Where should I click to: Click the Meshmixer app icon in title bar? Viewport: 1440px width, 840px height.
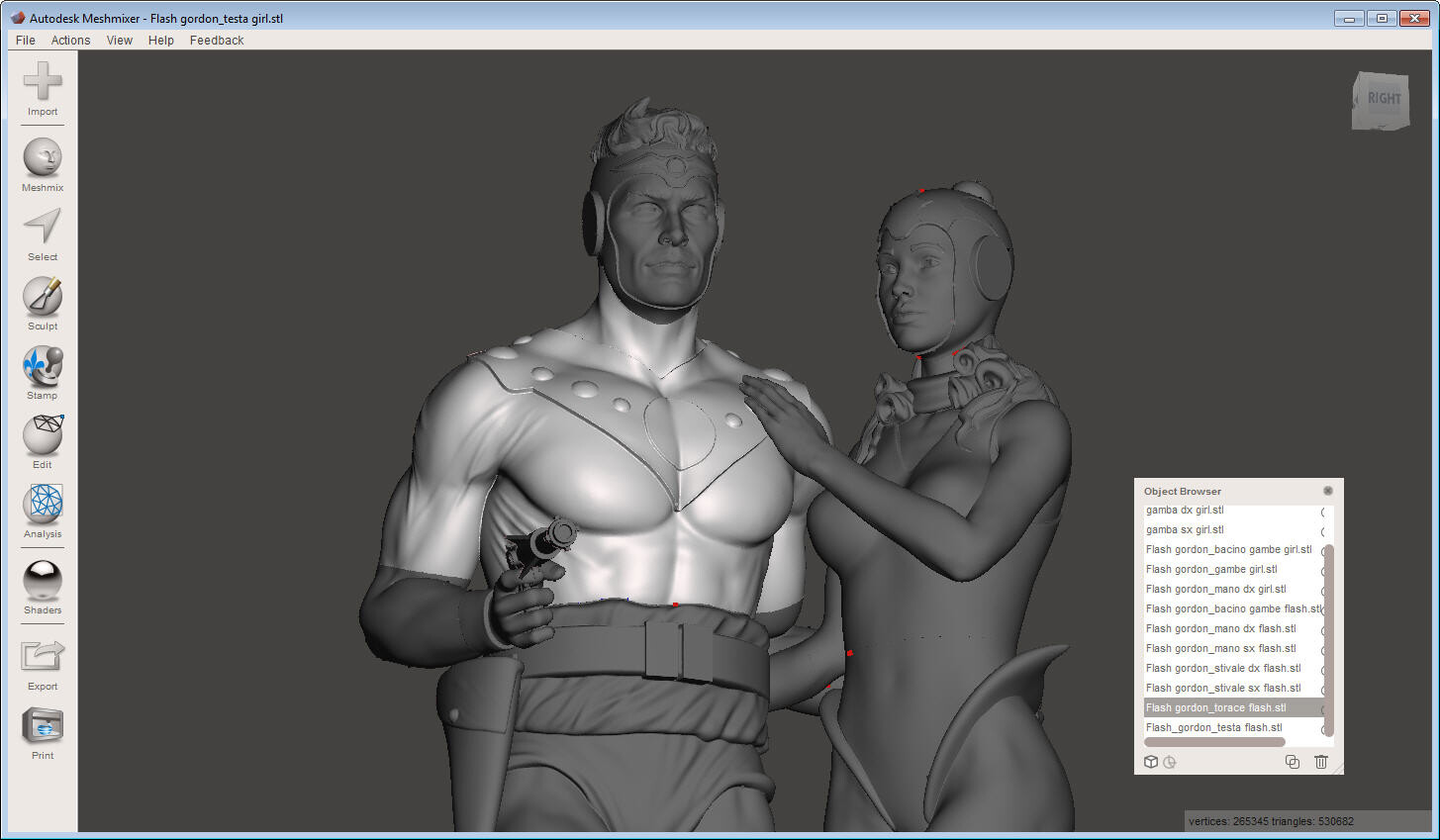click(17, 18)
